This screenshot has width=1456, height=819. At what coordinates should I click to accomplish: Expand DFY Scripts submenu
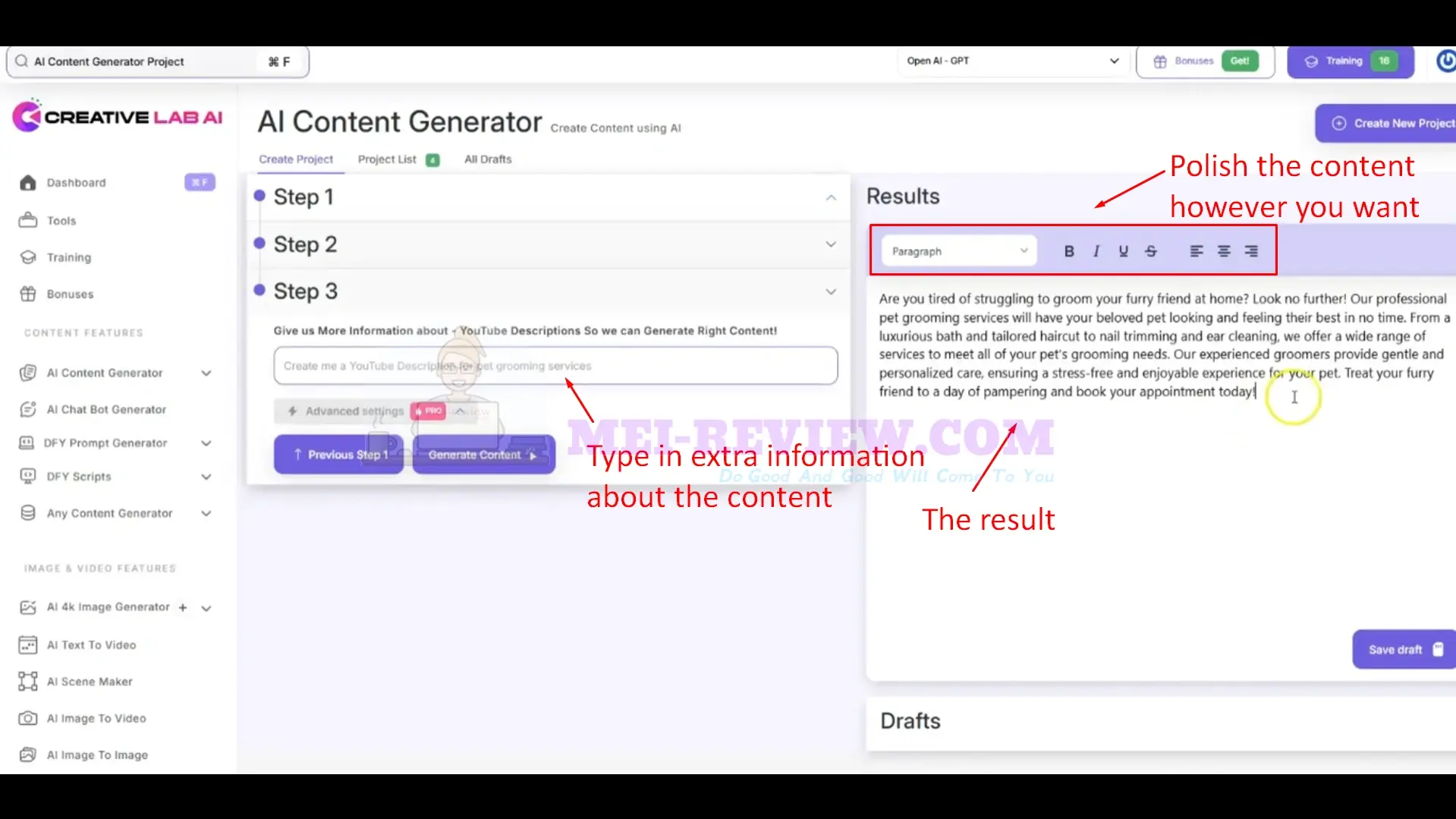[x=206, y=477]
